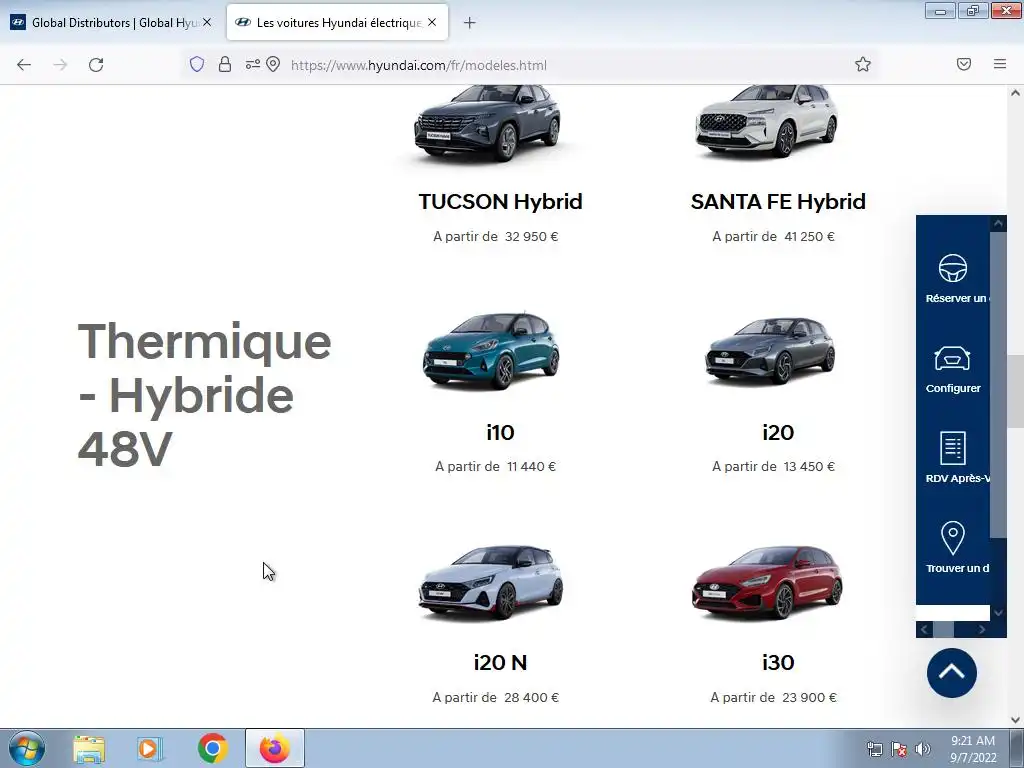Click the forward navigation arrow
1024x768 pixels.
60,65
